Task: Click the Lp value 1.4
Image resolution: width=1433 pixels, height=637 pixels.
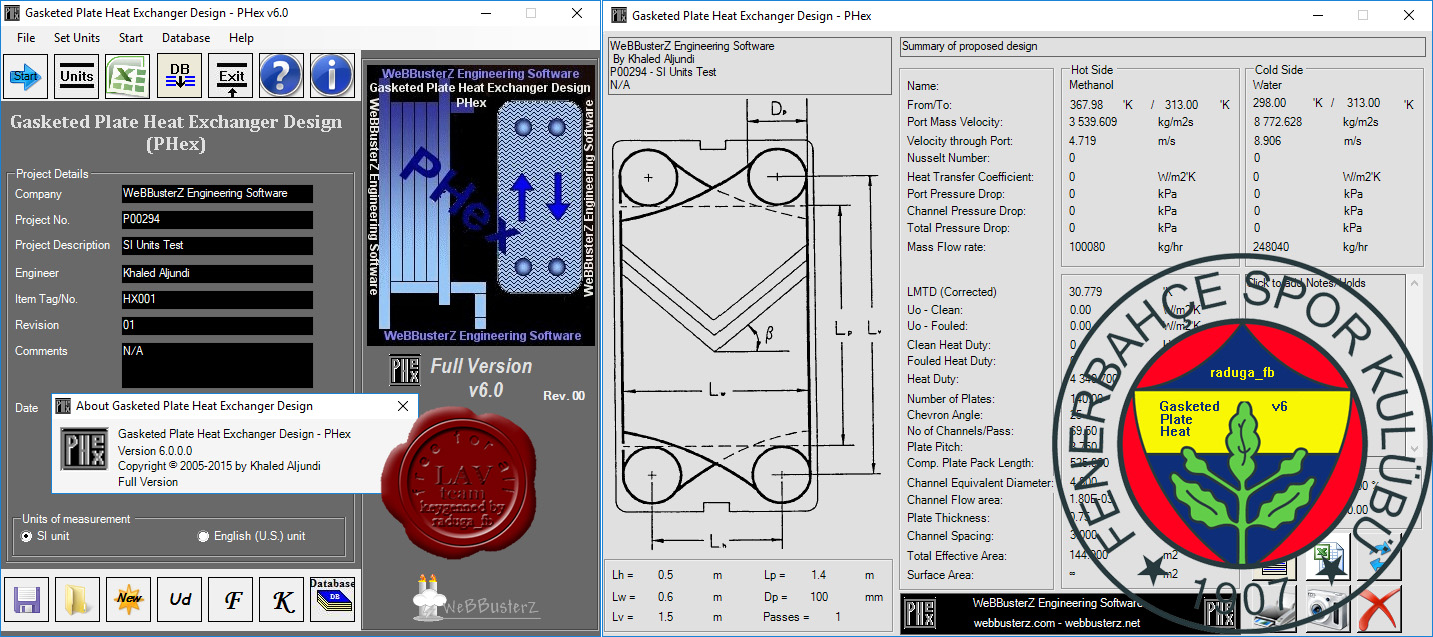Action: click(x=819, y=575)
